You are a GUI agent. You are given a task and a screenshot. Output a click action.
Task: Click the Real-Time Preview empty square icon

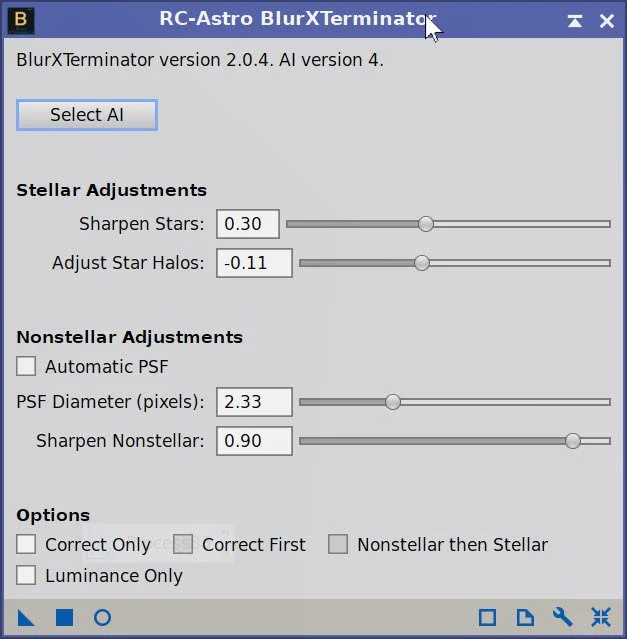(487, 617)
